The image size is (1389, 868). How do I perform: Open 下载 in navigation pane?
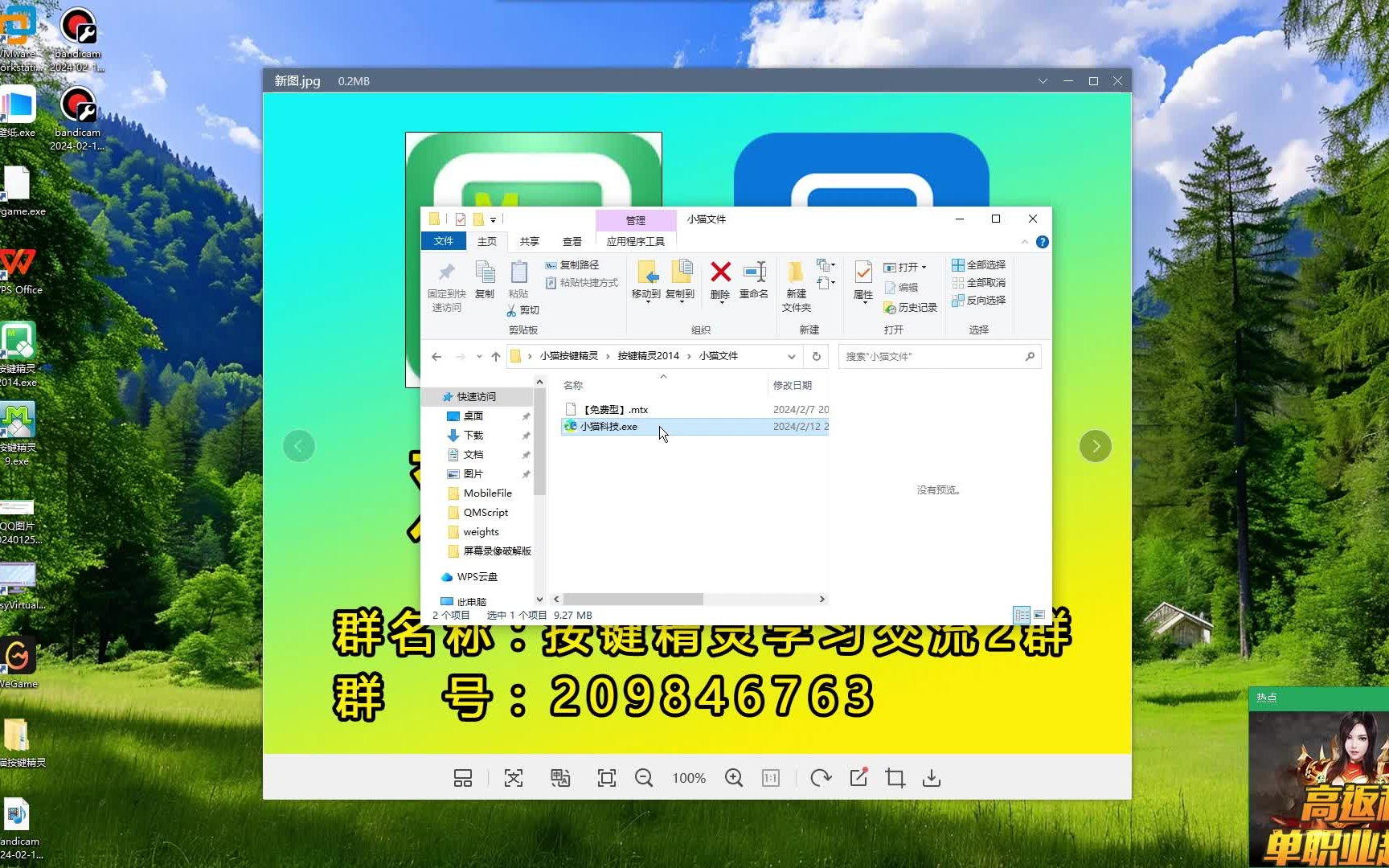click(473, 436)
